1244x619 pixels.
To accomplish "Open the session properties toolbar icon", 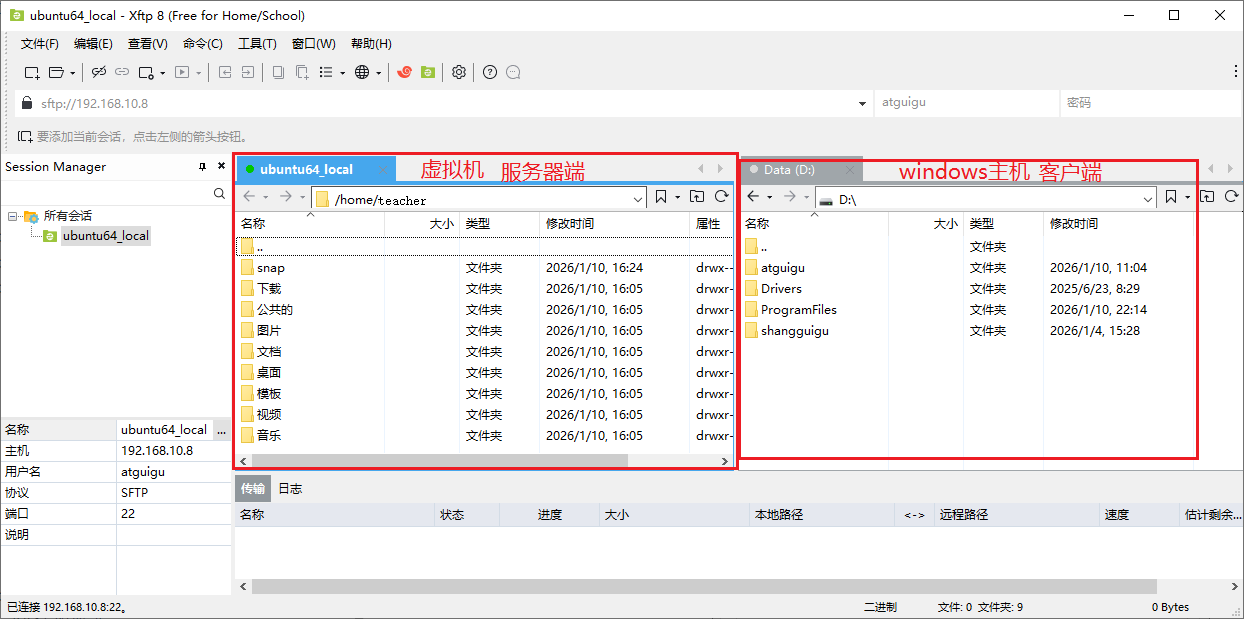I will coord(146,72).
